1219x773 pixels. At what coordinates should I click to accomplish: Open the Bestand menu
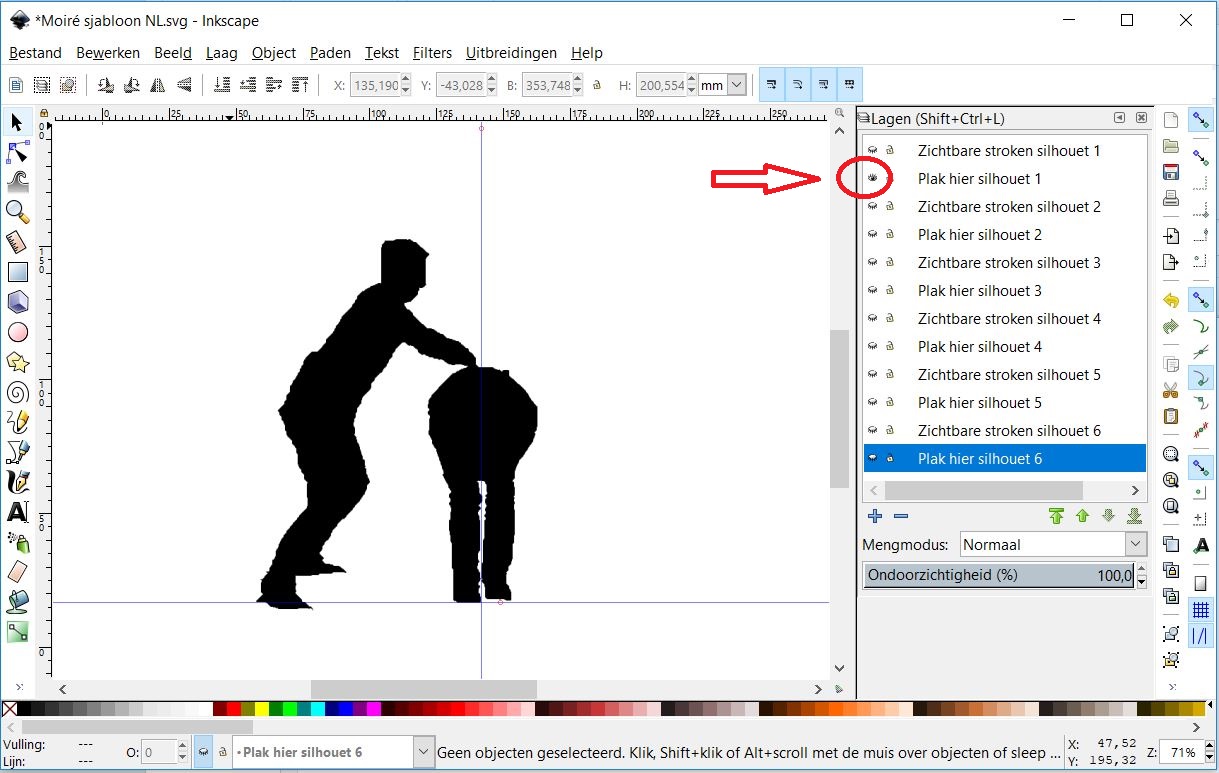35,53
